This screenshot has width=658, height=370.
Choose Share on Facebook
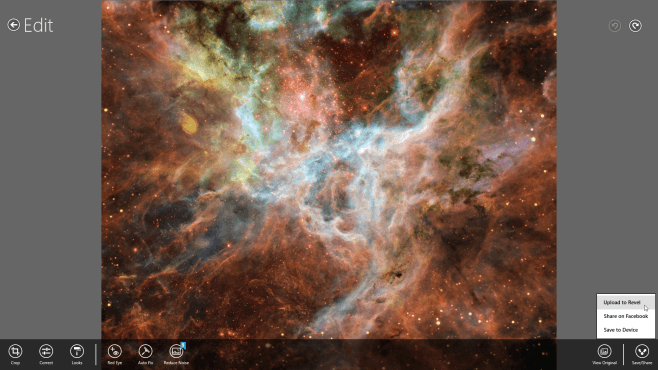coord(626,316)
